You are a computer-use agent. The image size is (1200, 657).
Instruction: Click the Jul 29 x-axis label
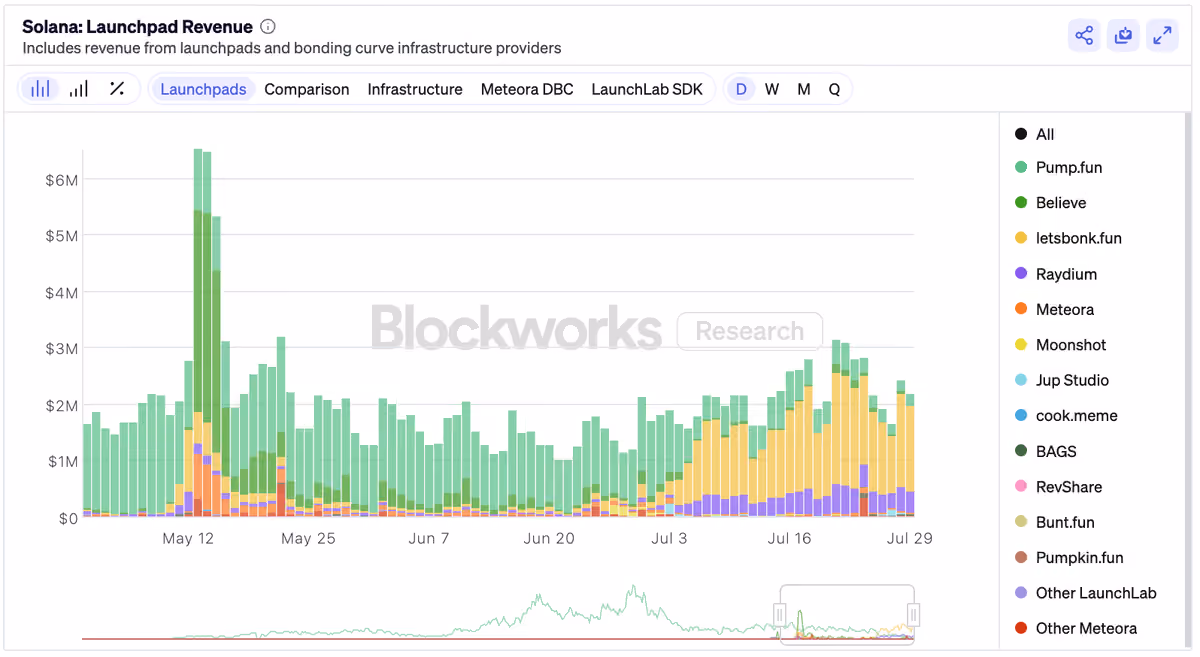click(x=910, y=538)
